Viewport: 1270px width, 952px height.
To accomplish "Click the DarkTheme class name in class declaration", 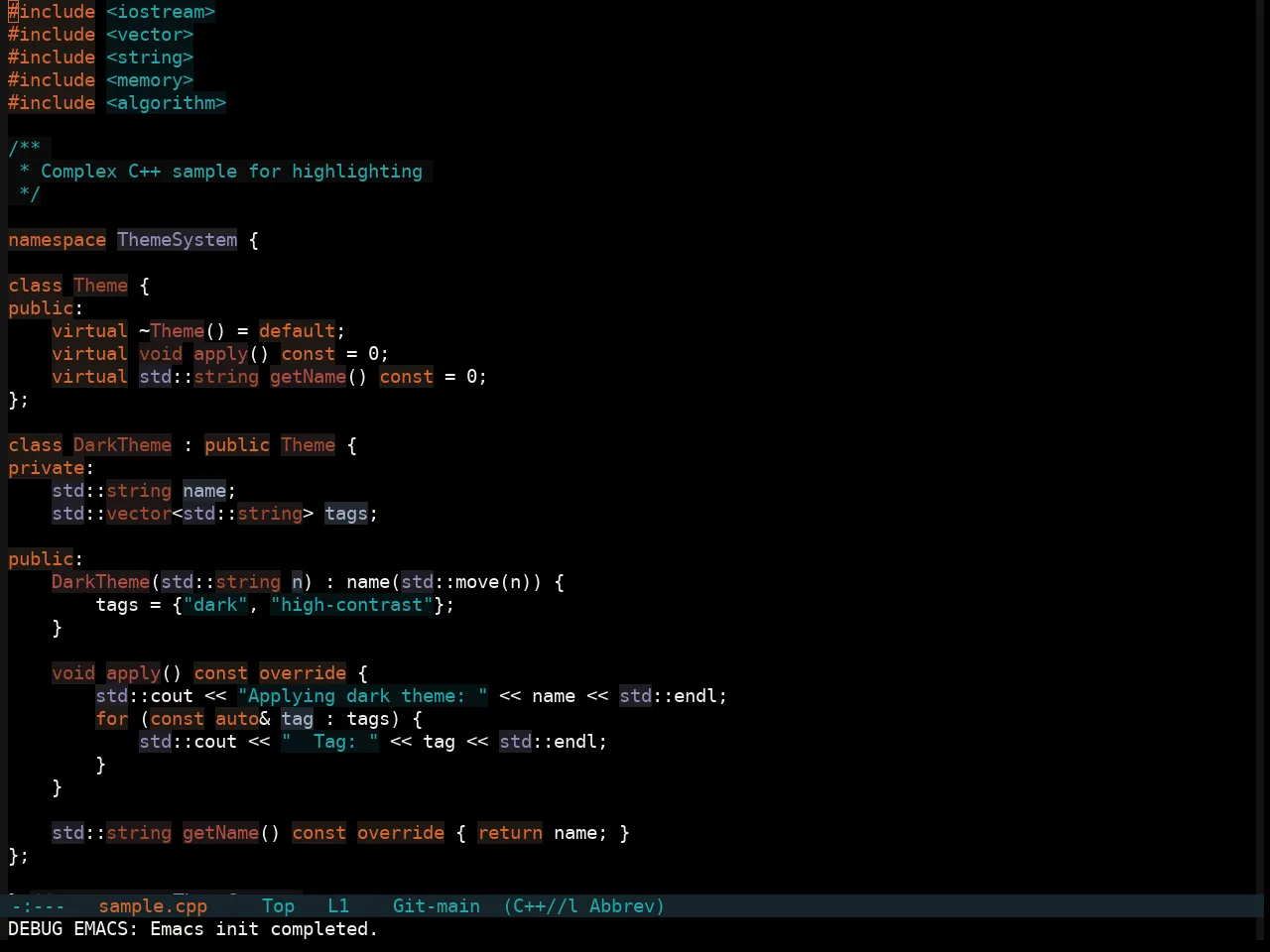I will pyautogui.click(x=122, y=445).
